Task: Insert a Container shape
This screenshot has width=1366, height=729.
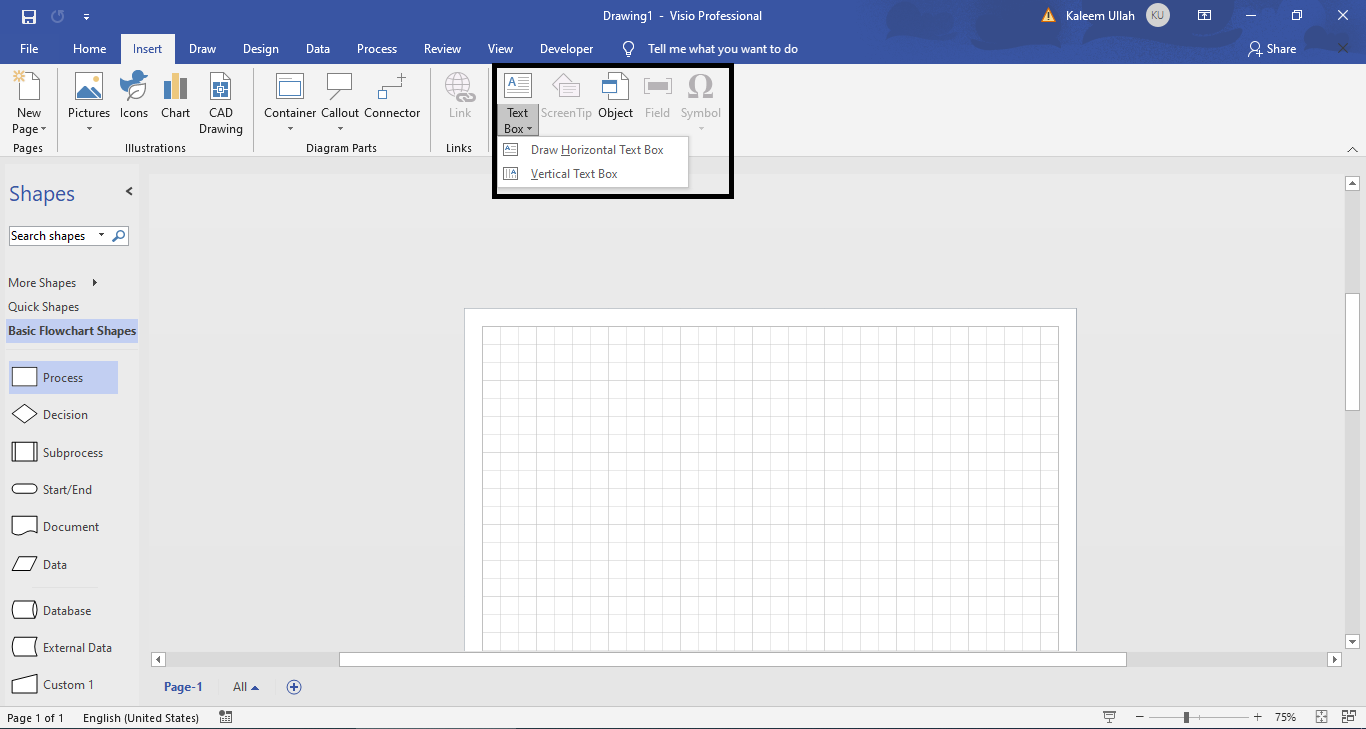Action: [289, 97]
